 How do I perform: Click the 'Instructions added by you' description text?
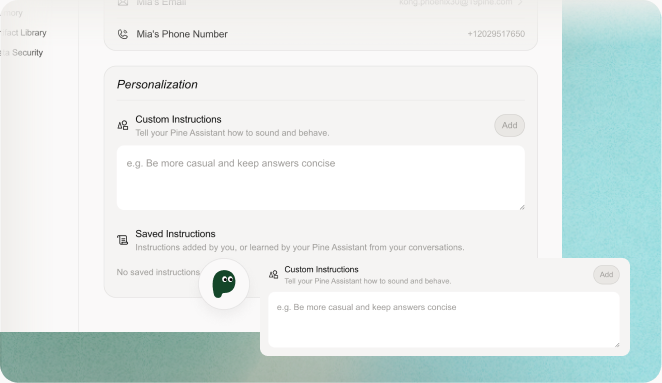tap(300, 247)
